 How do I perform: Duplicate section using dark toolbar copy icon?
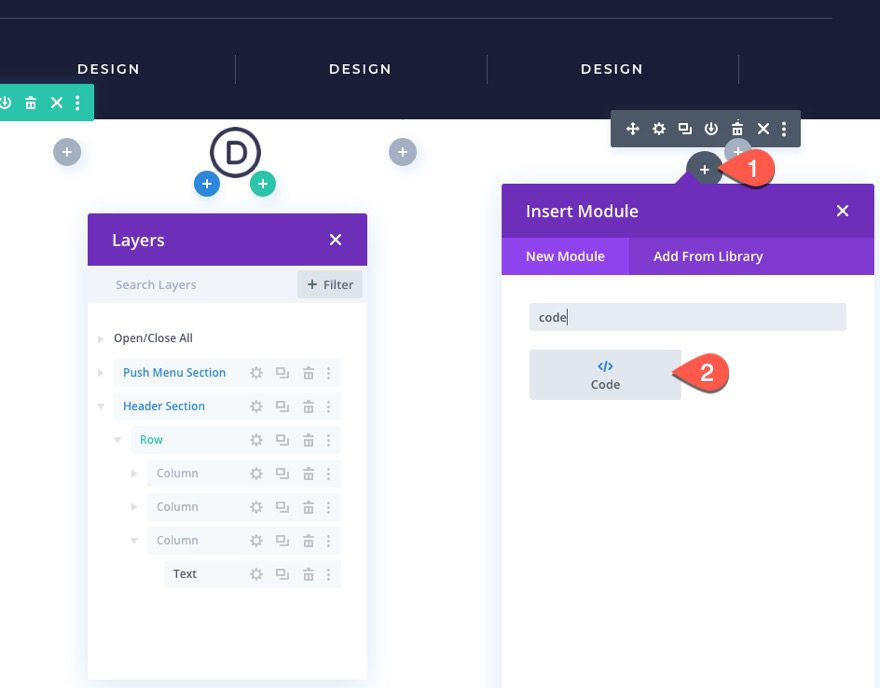coord(684,128)
